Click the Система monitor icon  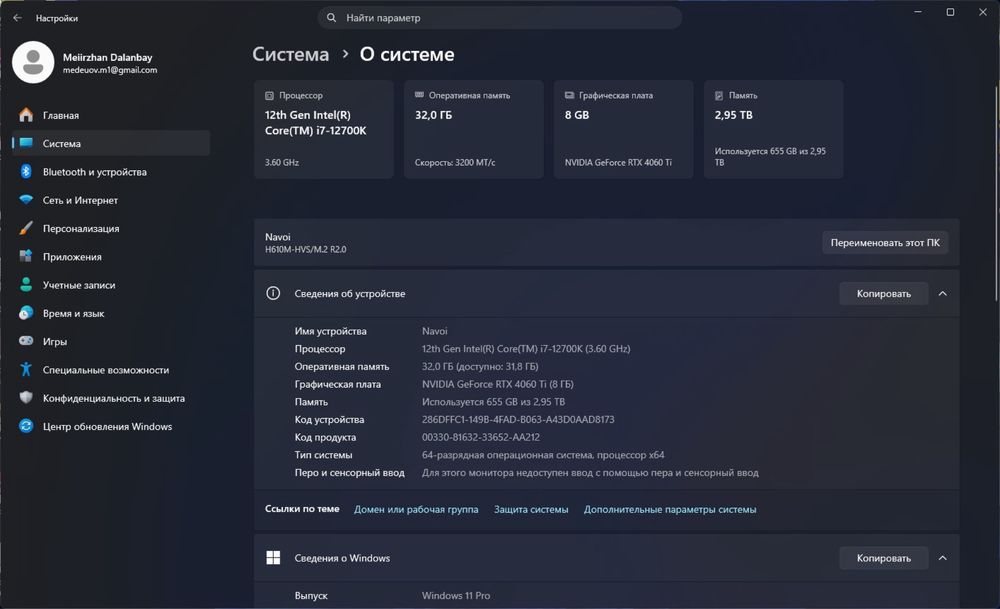[x=26, y=143]
